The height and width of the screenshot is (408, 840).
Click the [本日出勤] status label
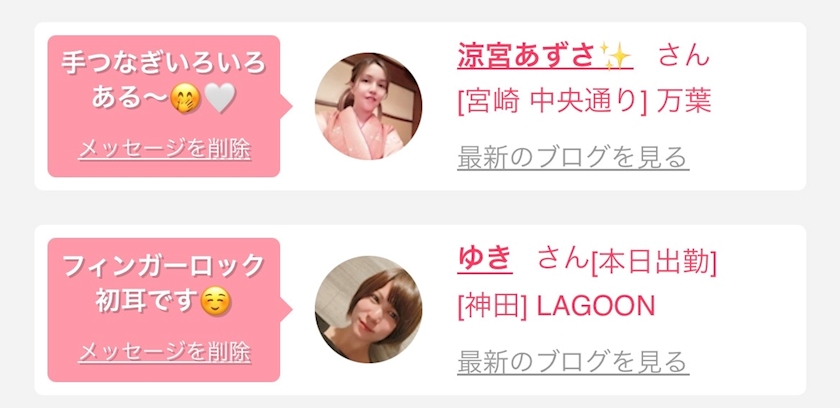[x=654, y=262]
